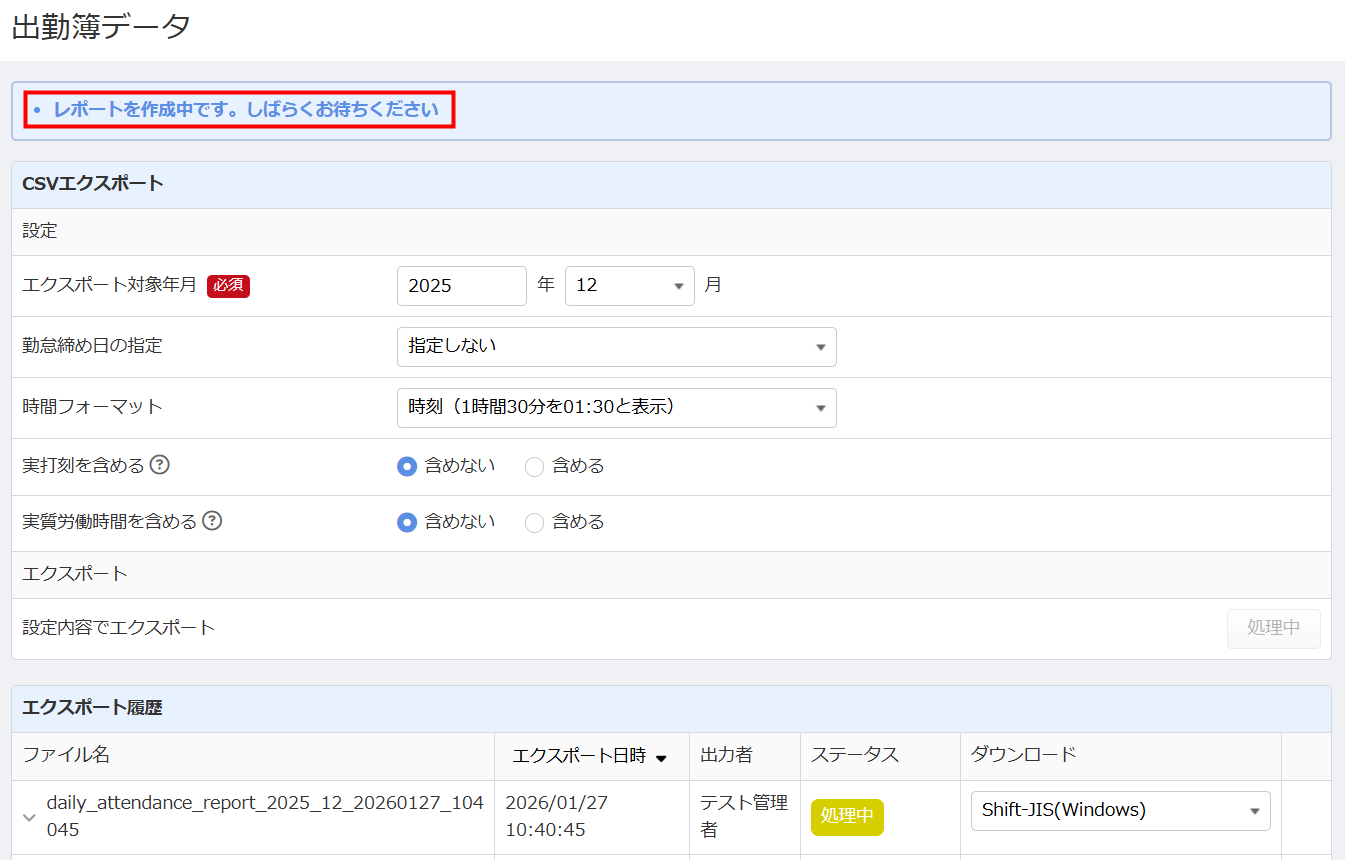Open the 時間フォーマット dropdown

[616, 408]
